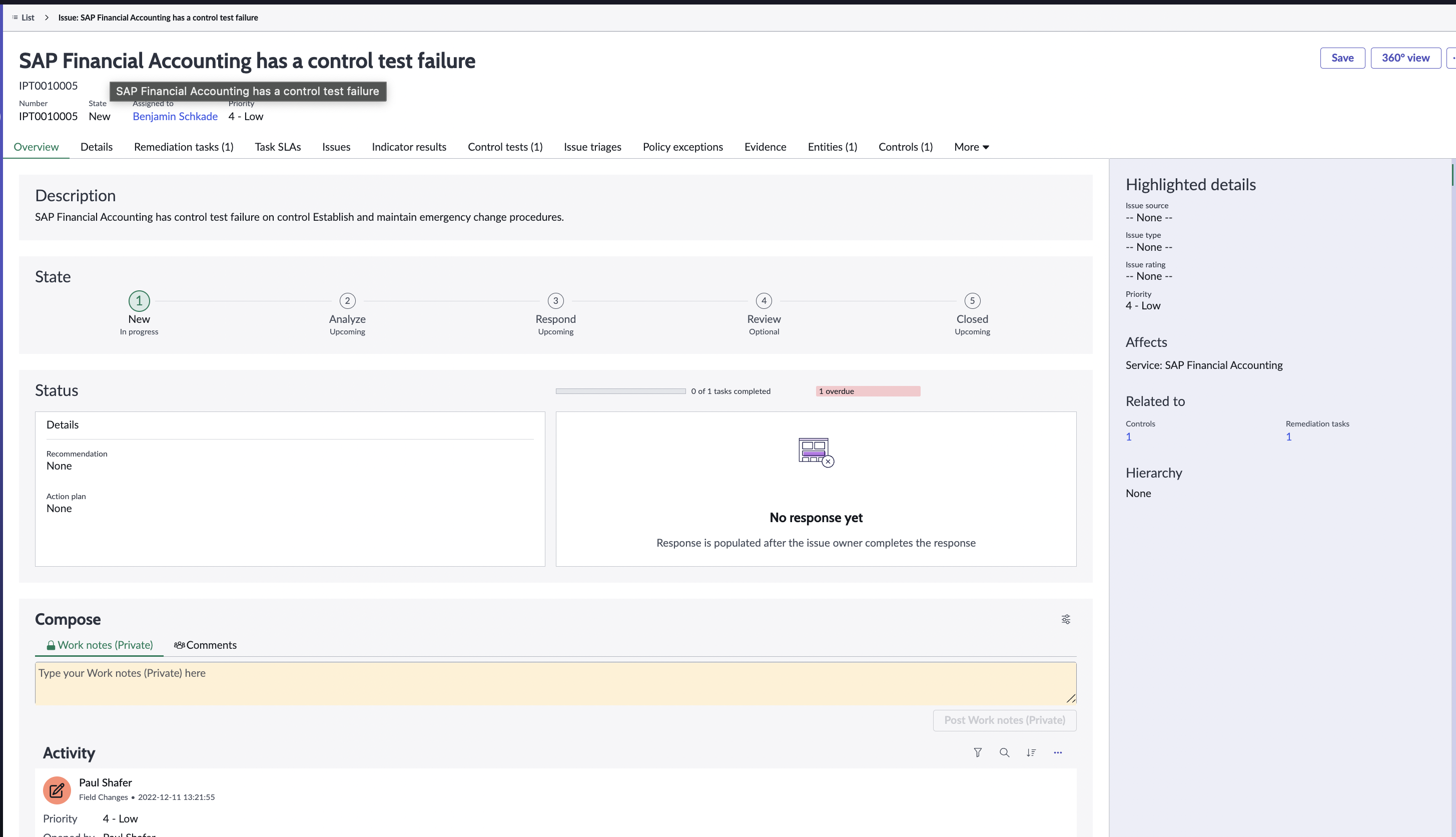Open the Entities (1) tab
Image resolution: width=1456 pixels, height=837 pixels.
click(x=832, y=147)
